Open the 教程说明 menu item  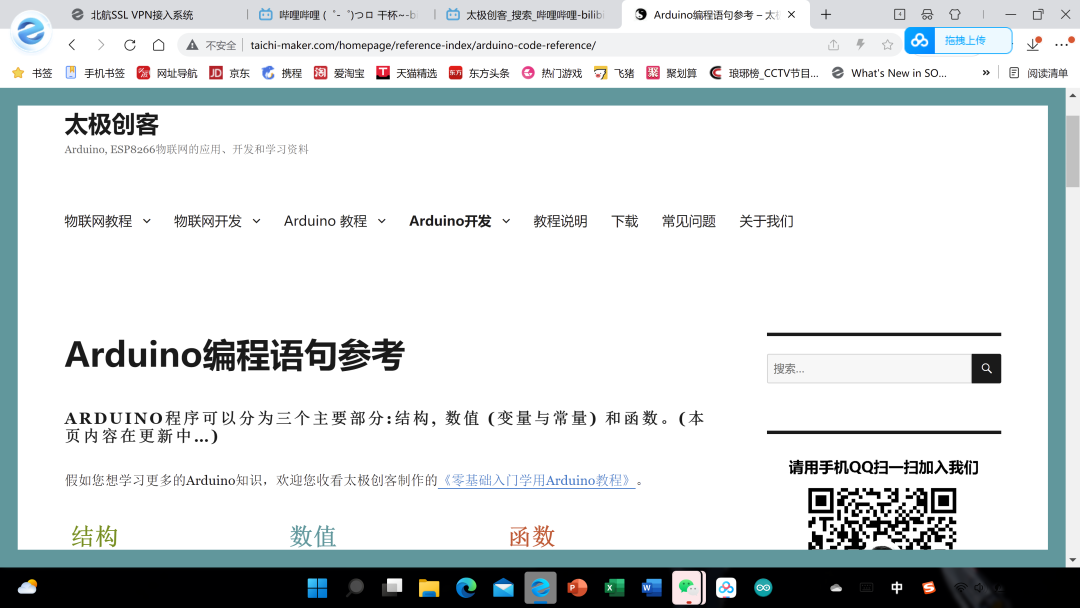point(560,221)
